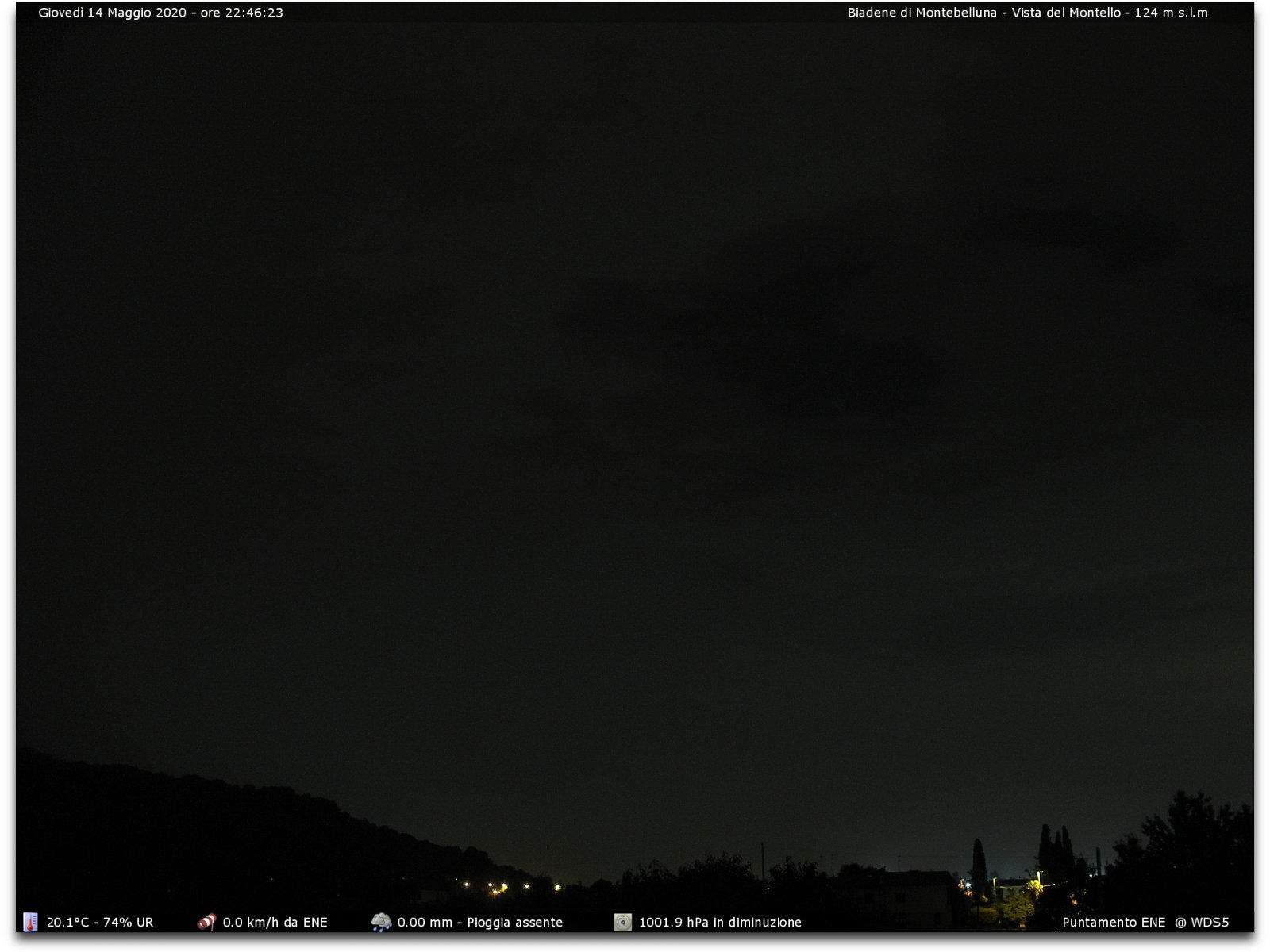Click the barometer pressure icon

pyautogui.click(x=623, y=922)
